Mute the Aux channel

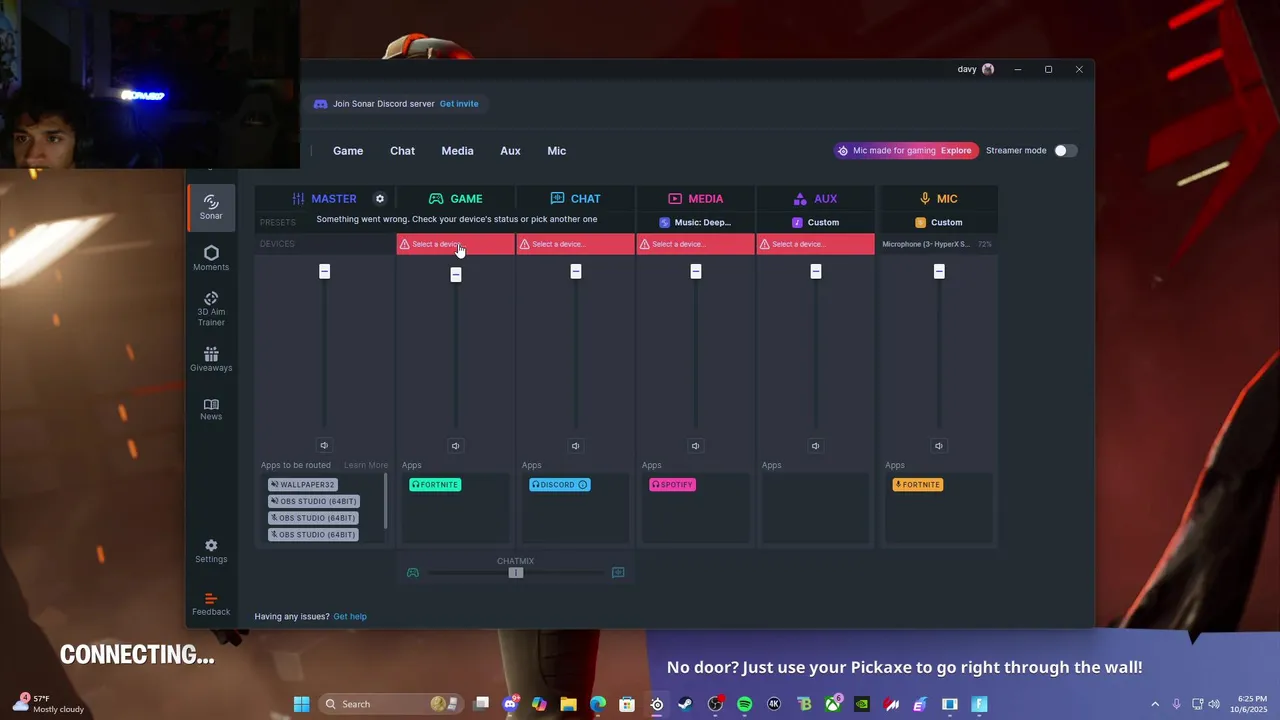click(815, 446)
